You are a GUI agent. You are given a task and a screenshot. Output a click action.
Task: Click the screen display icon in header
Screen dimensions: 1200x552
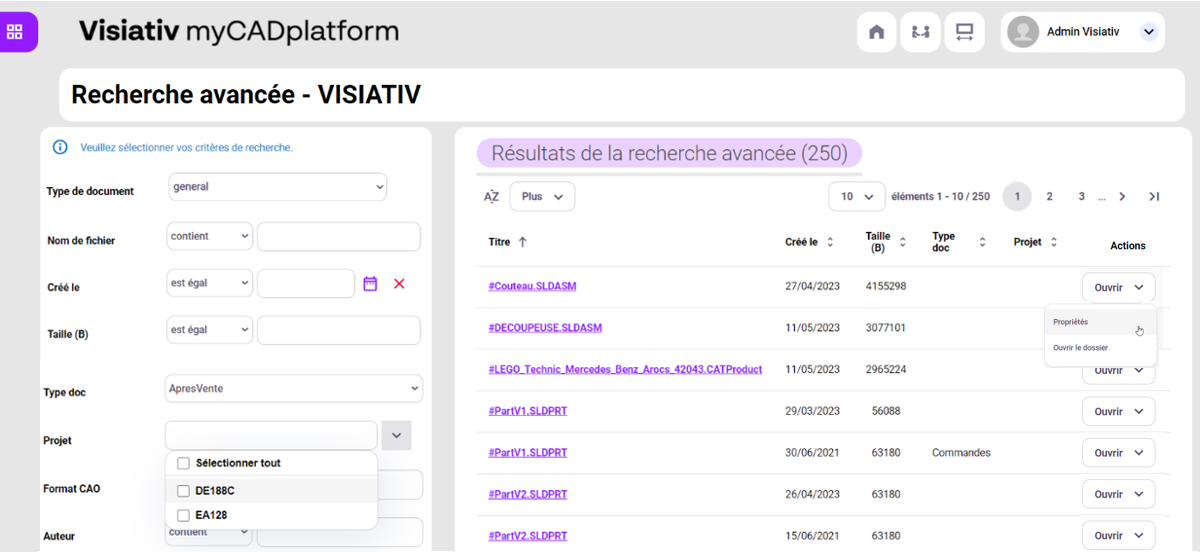[x=964, y=32]
